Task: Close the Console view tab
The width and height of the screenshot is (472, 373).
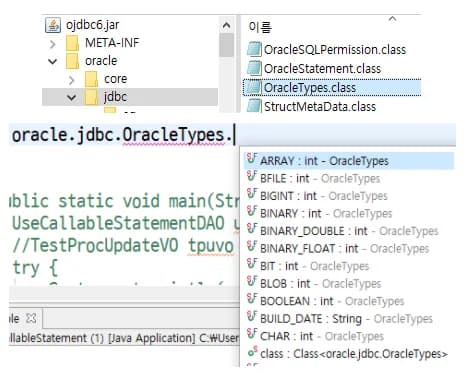Action: pos(31,319)
